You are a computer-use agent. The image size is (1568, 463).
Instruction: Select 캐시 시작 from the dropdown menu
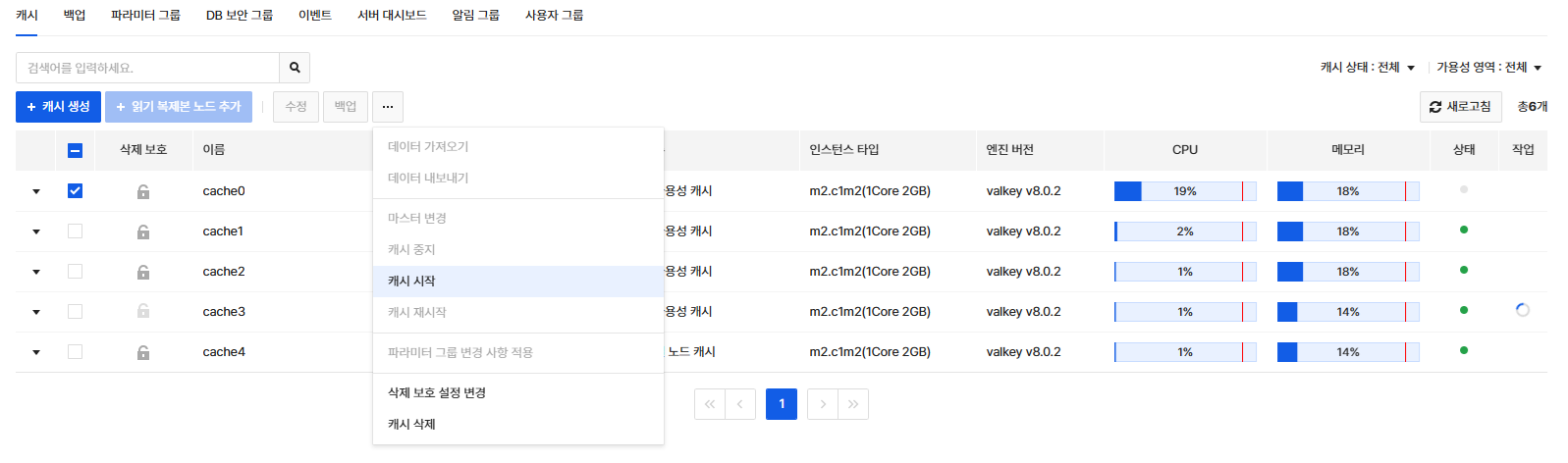coord(411,282)
